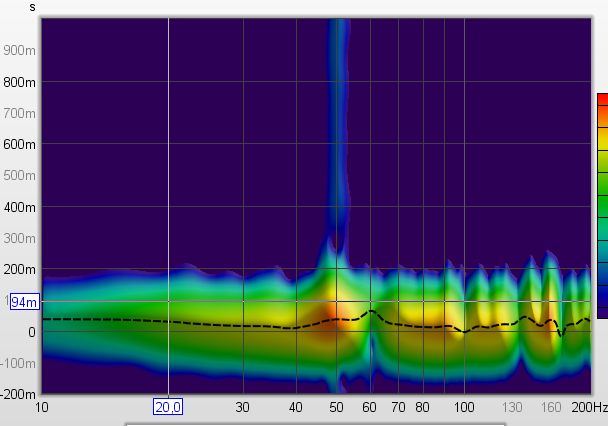The image size is (608, 426).
Task: Click the 130 Hz frequency axis label
Action: pyautogui.click(x=512, y=407)
